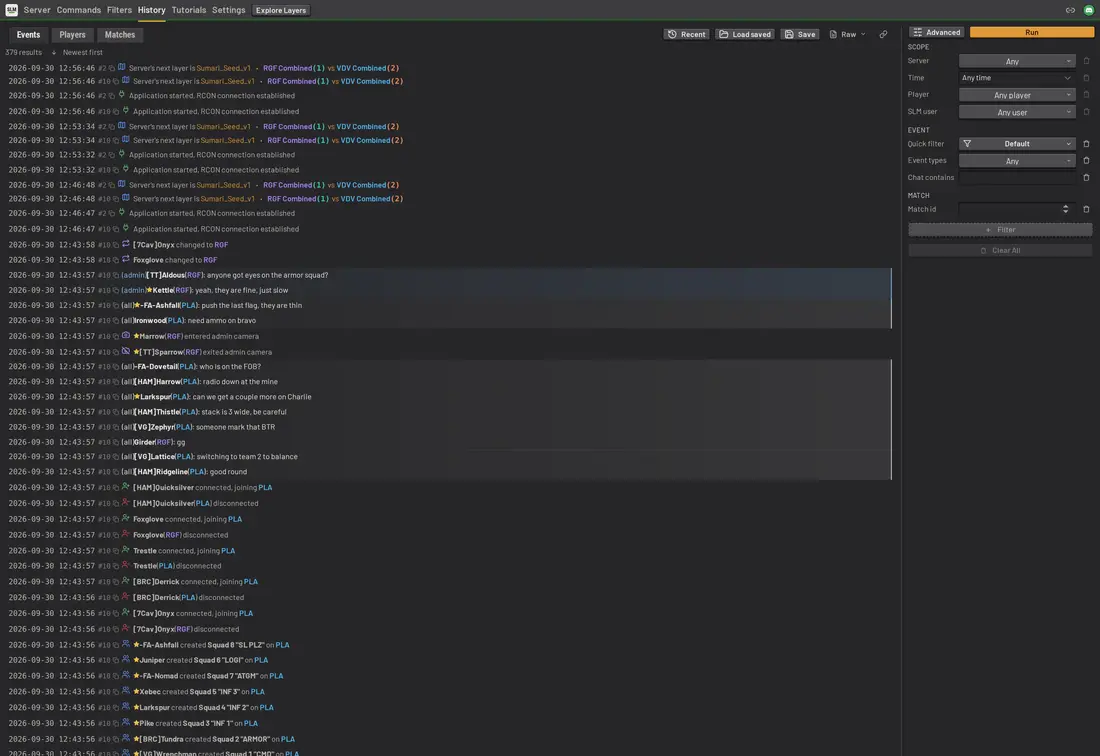Click team-change icon on [7Cav]Onyx changed row
The height and width of the screenshot is (756, 1100).
(126, 244)
